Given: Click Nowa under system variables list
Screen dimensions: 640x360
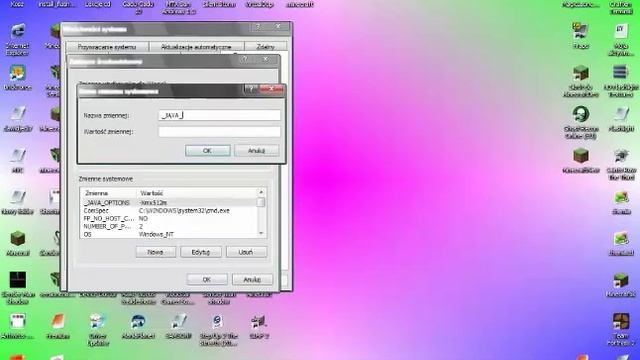Looking at the screenshot, I should [x=156, y=252].
